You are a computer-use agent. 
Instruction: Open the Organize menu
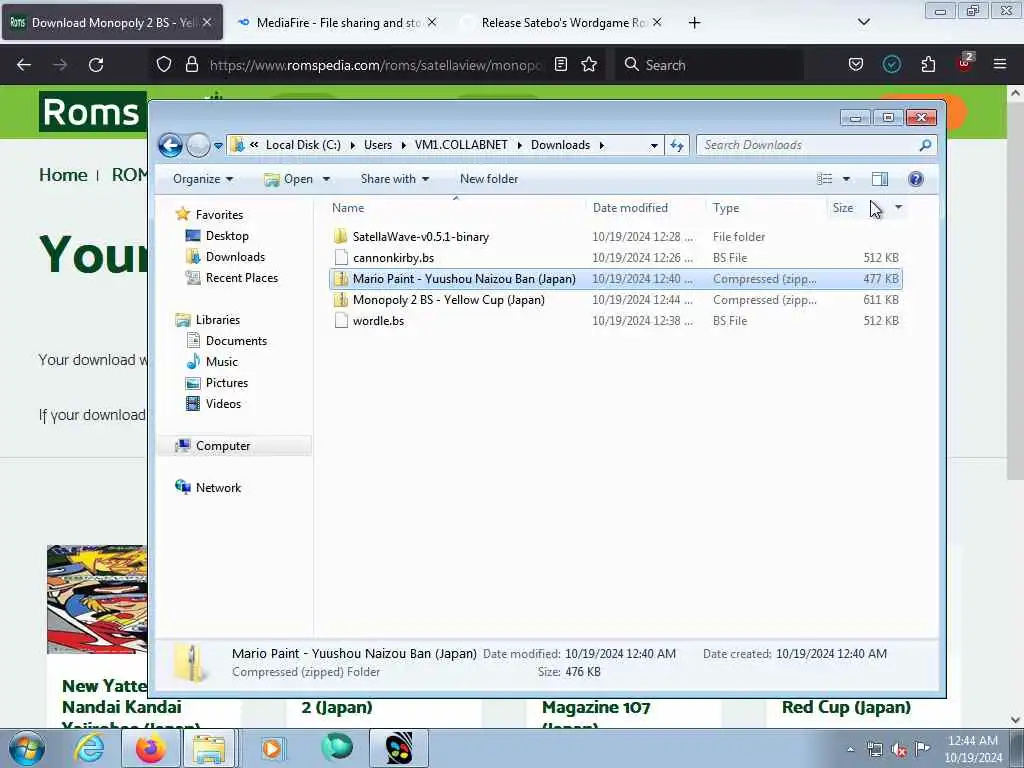click(202, 179)
